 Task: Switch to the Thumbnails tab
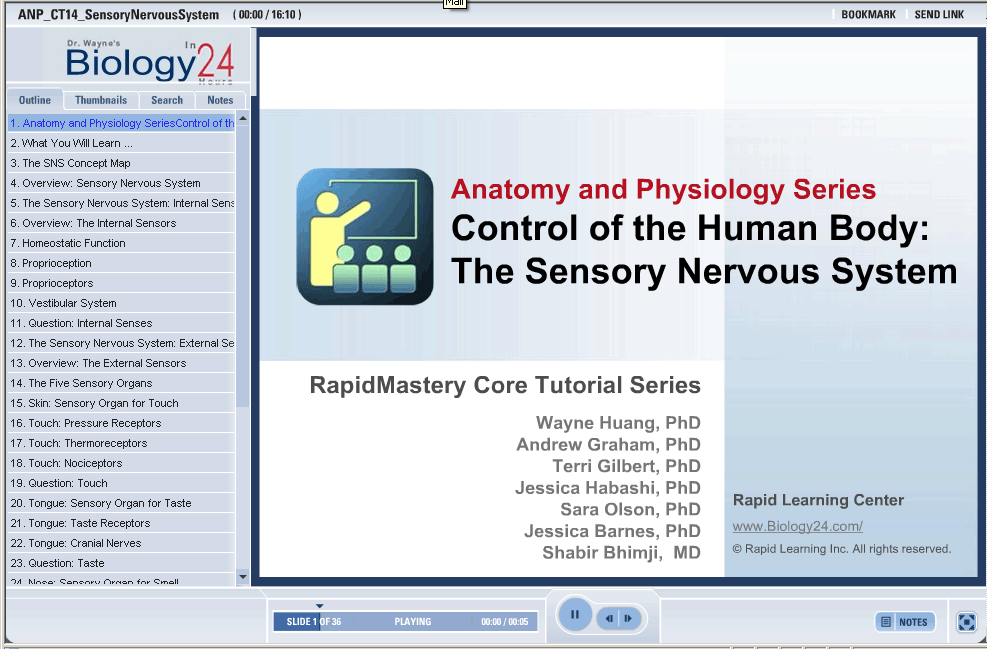101,100
